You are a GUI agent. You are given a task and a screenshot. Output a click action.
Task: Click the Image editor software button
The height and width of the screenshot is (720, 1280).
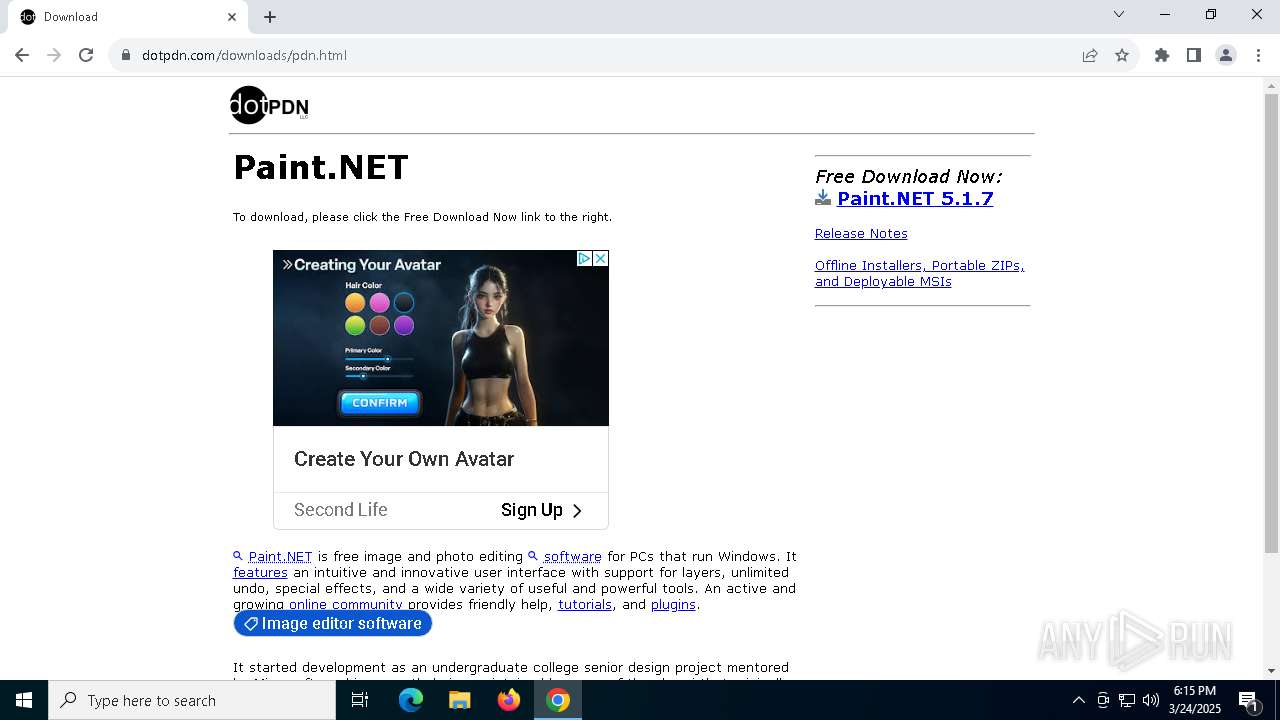333,623
